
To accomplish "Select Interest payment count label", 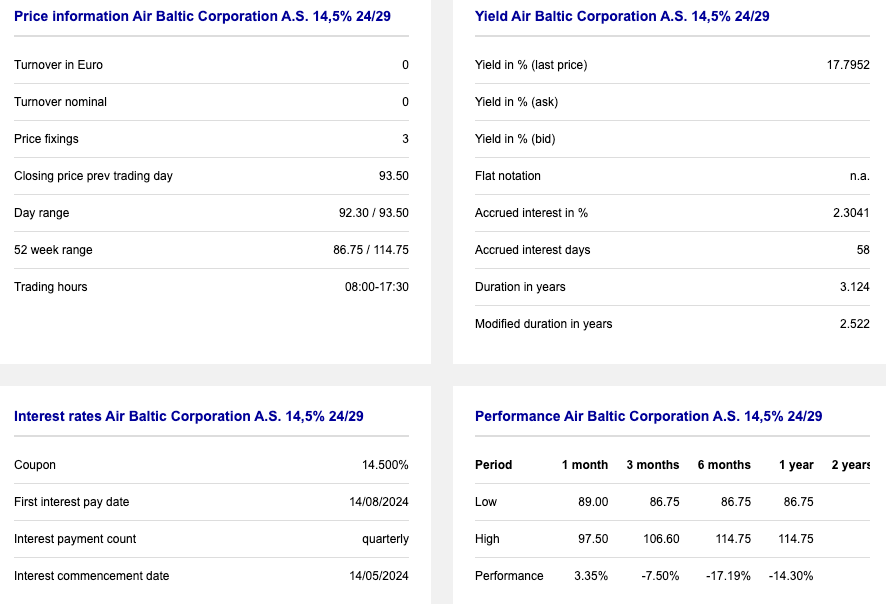I will pyautogui.click(x=75, y=539).
